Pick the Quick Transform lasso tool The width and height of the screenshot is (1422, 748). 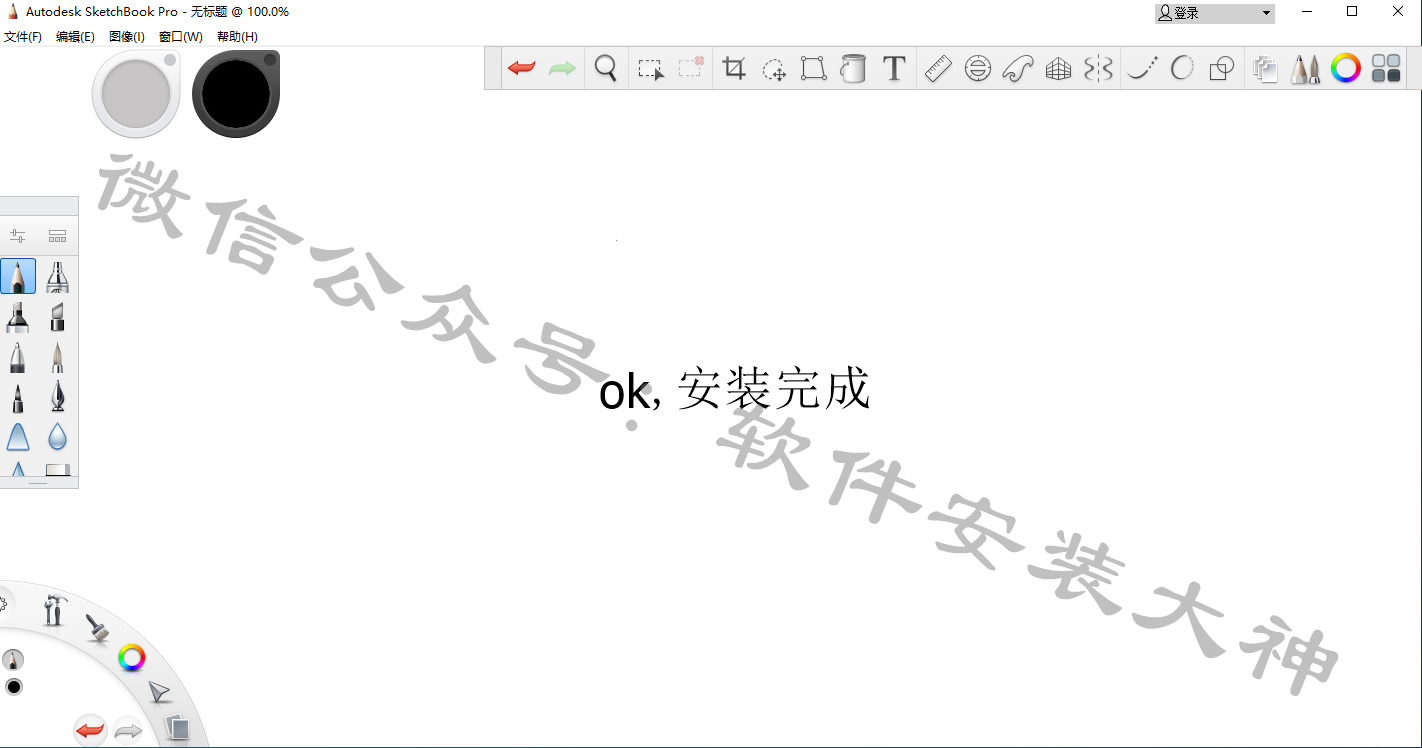(774, 69)
